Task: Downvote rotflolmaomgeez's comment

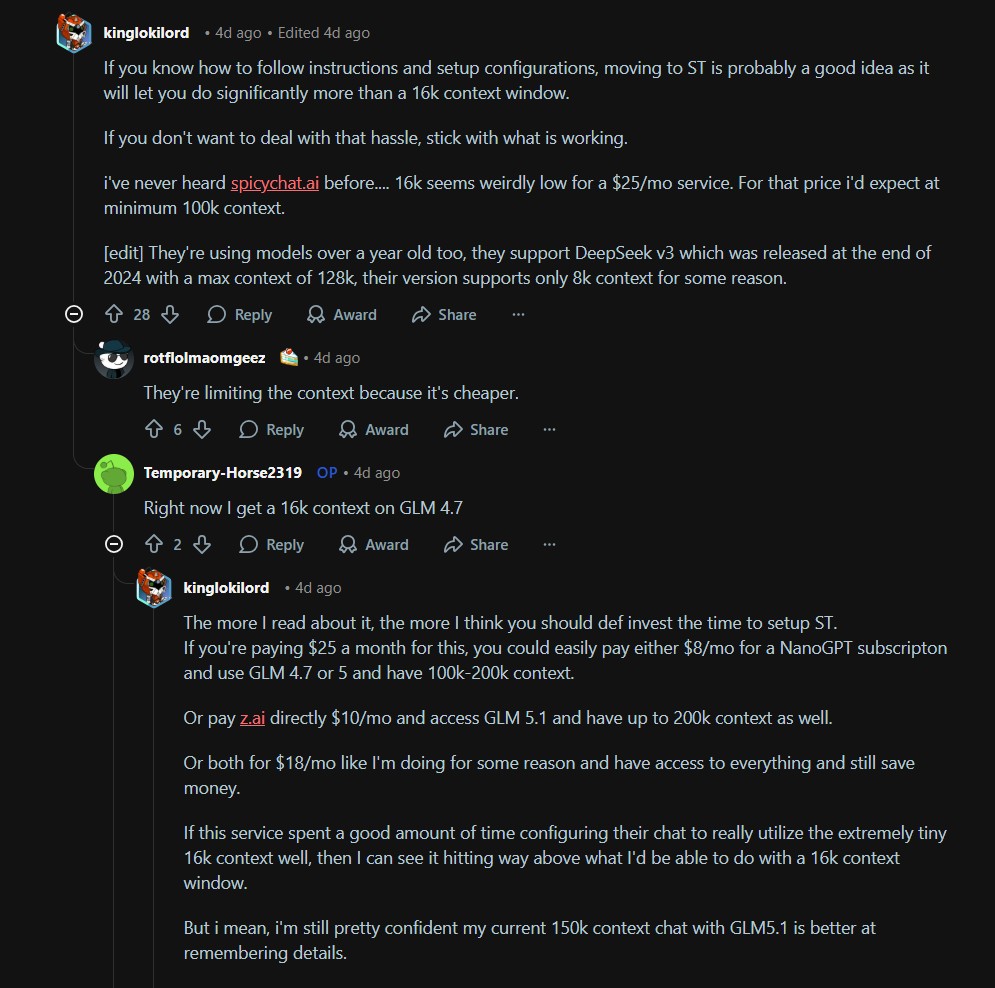Action: click(202, 430)
